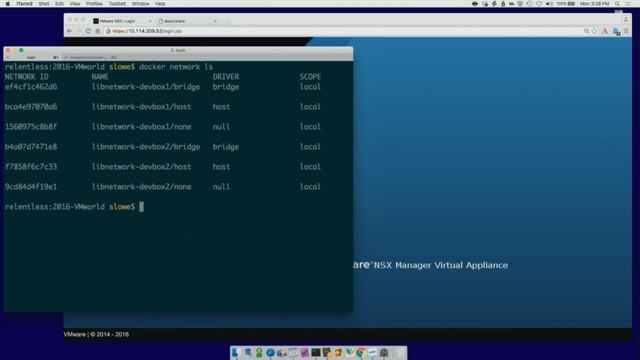Click the terminal cursor at the prompt

point(142,207)
